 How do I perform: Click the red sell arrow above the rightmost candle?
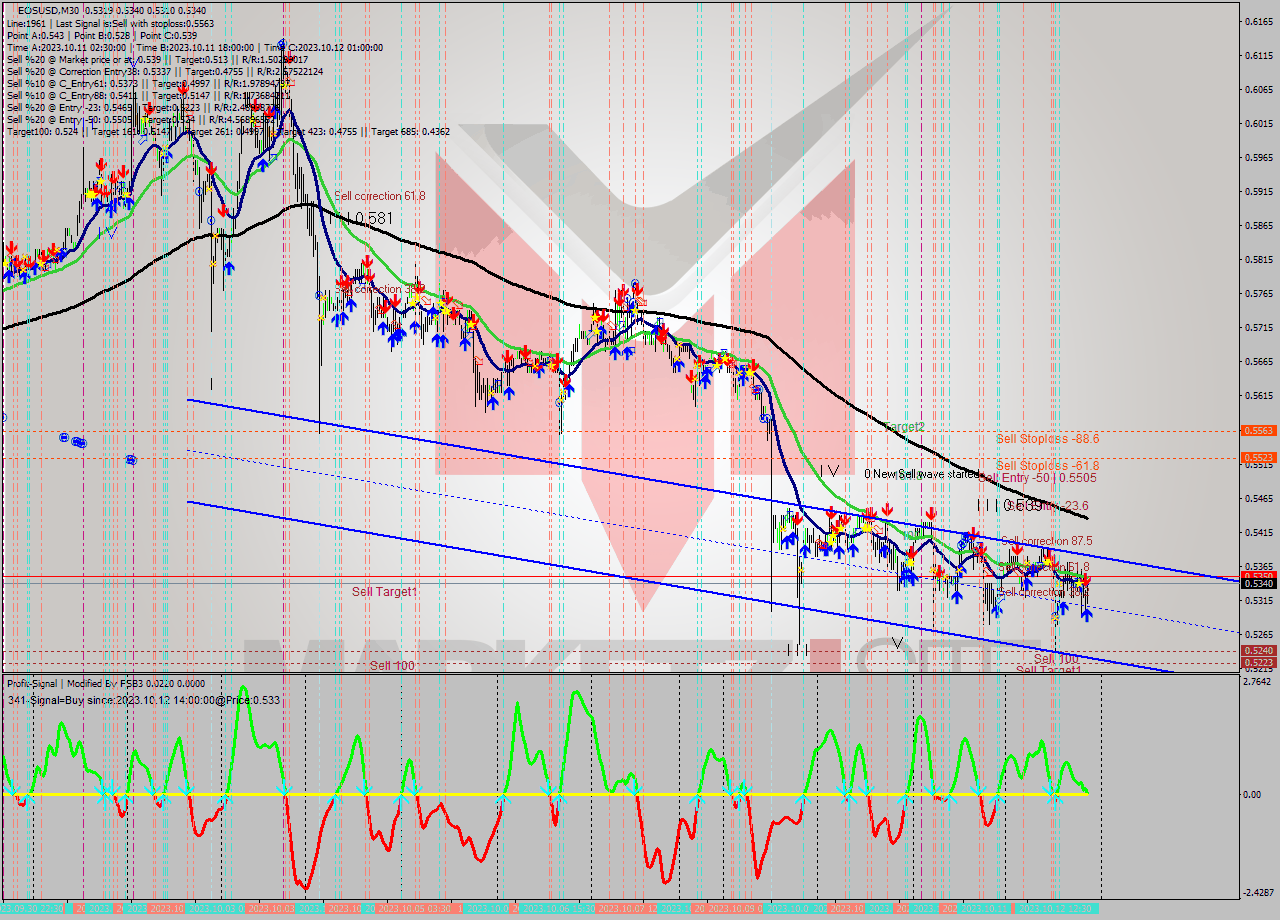pos(1085,579)
